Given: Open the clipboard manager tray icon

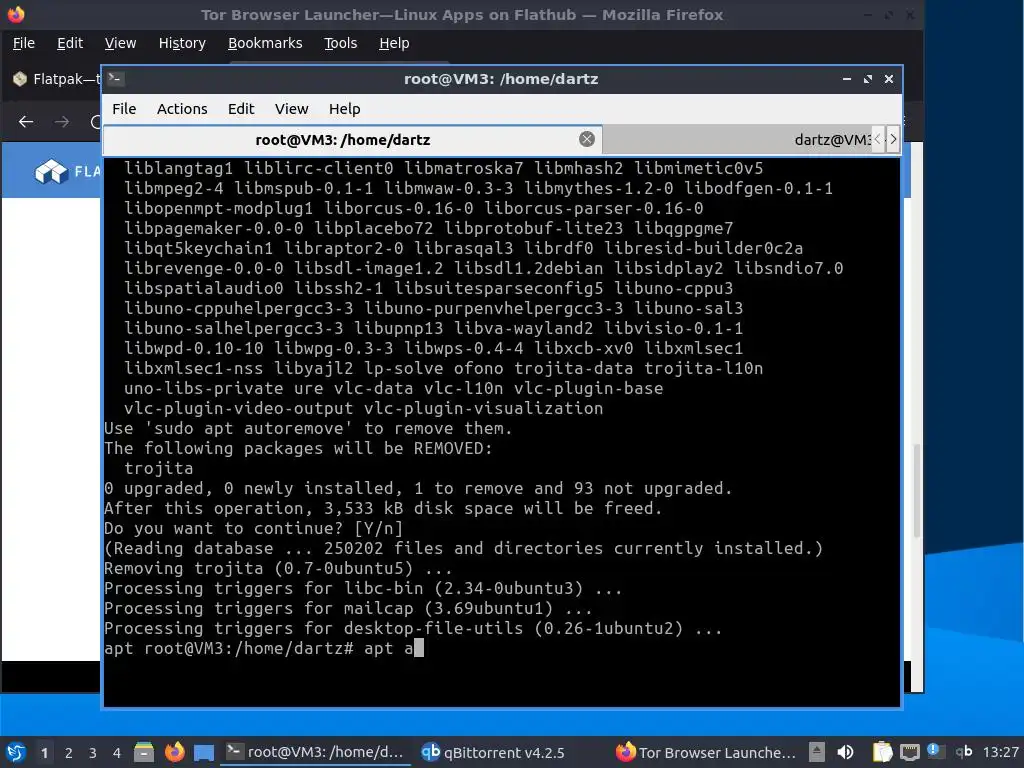Looking at the screenshot, I should (882, 752).
